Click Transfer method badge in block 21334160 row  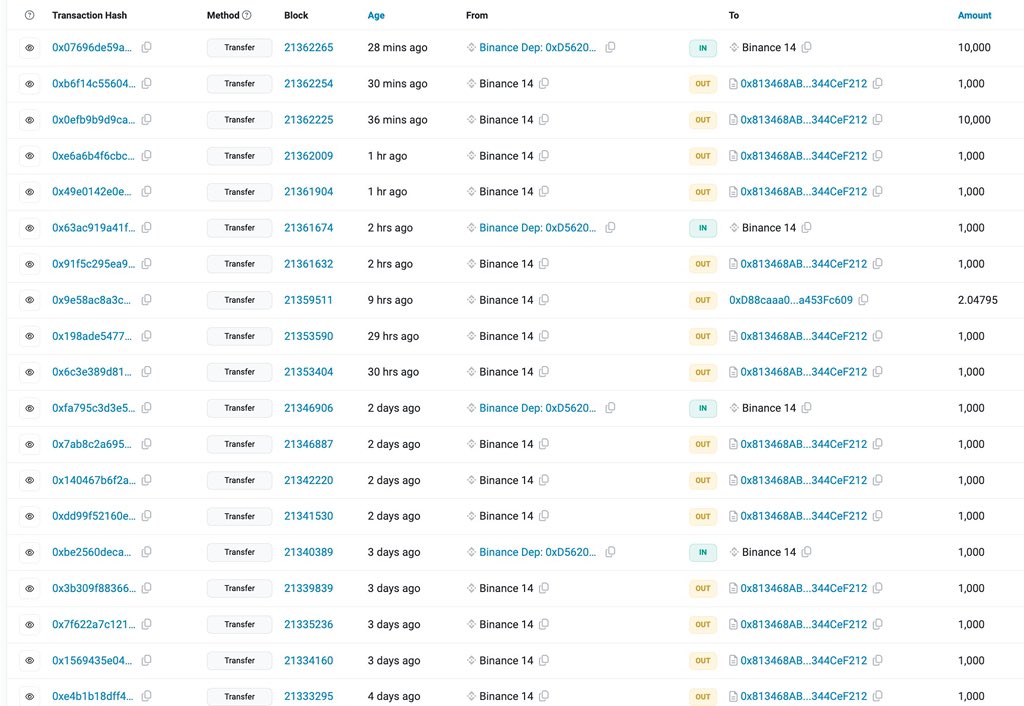pyautogui.click(x=240, y=660)
